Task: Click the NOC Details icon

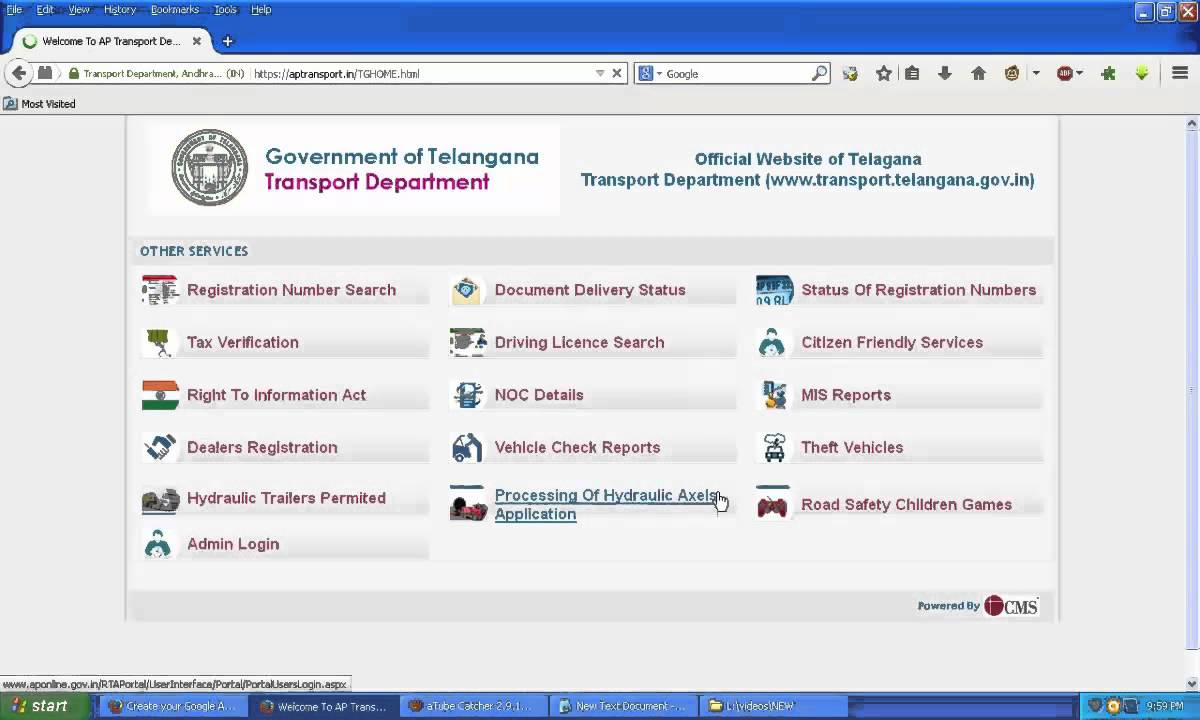Action: (467, 395)
